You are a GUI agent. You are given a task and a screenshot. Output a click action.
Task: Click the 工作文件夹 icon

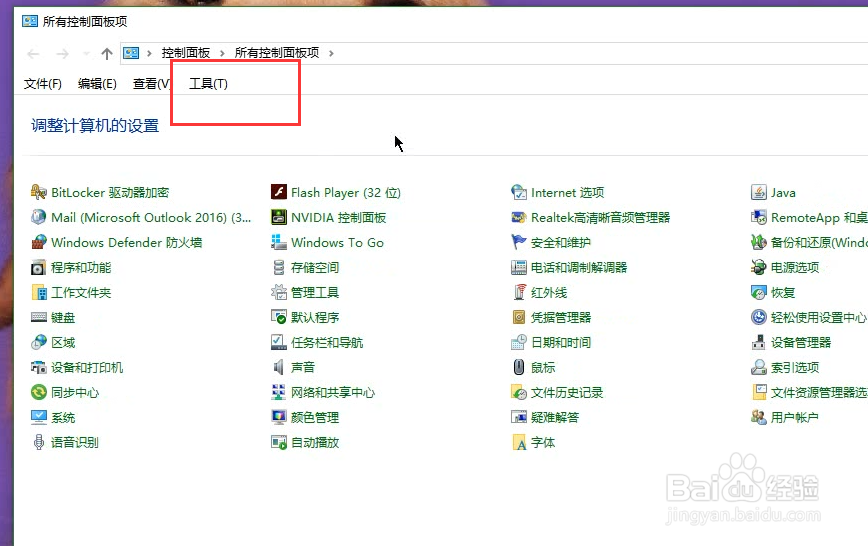click(x=38, y=292)
